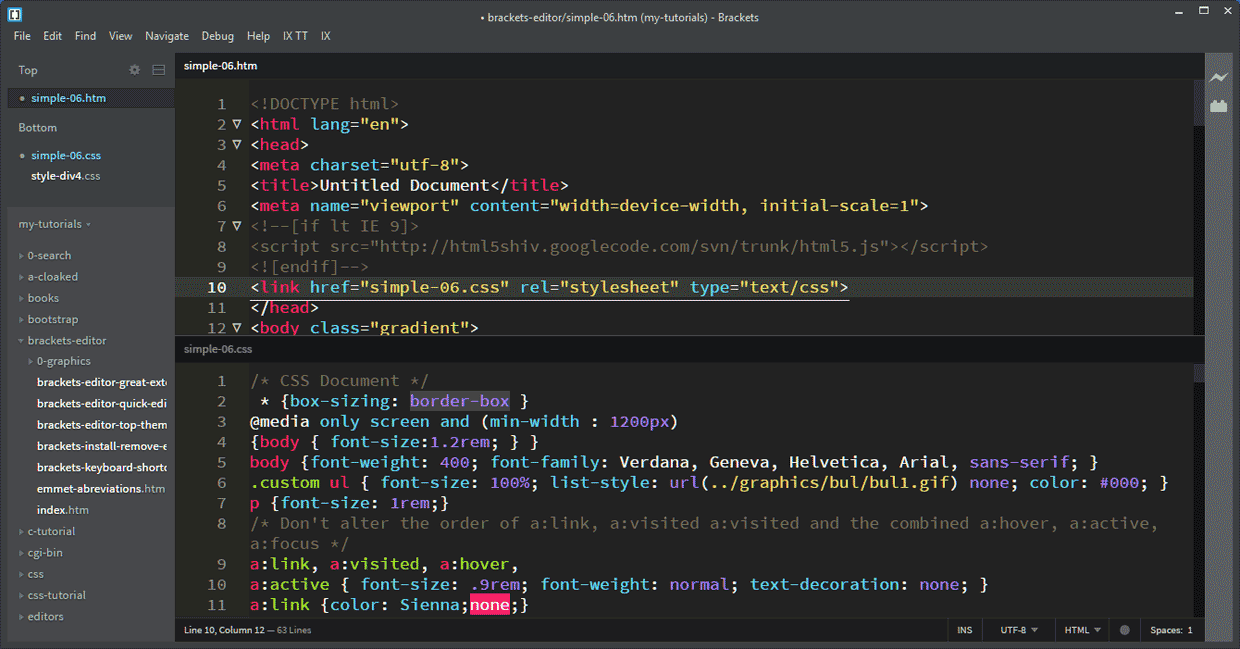Viewport: 1240px width, 649px height.
Task: Click the indent width value 1
Action: (1189, 630)
